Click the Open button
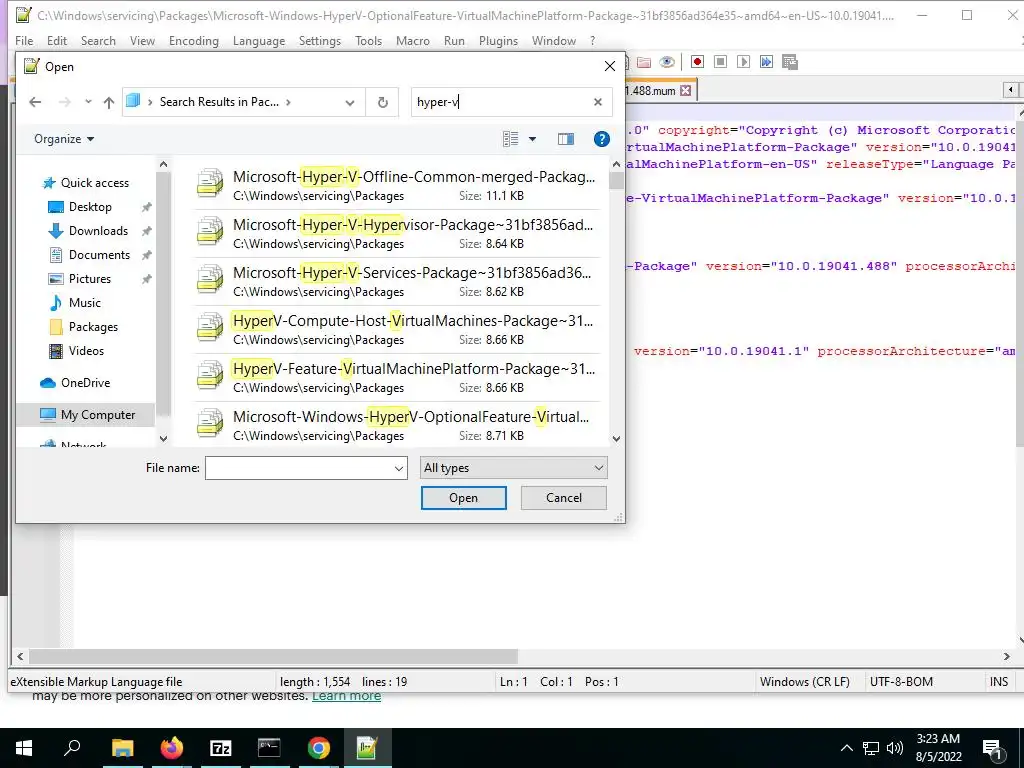This screenshot has height=768, width=1024. pos(464,498)
